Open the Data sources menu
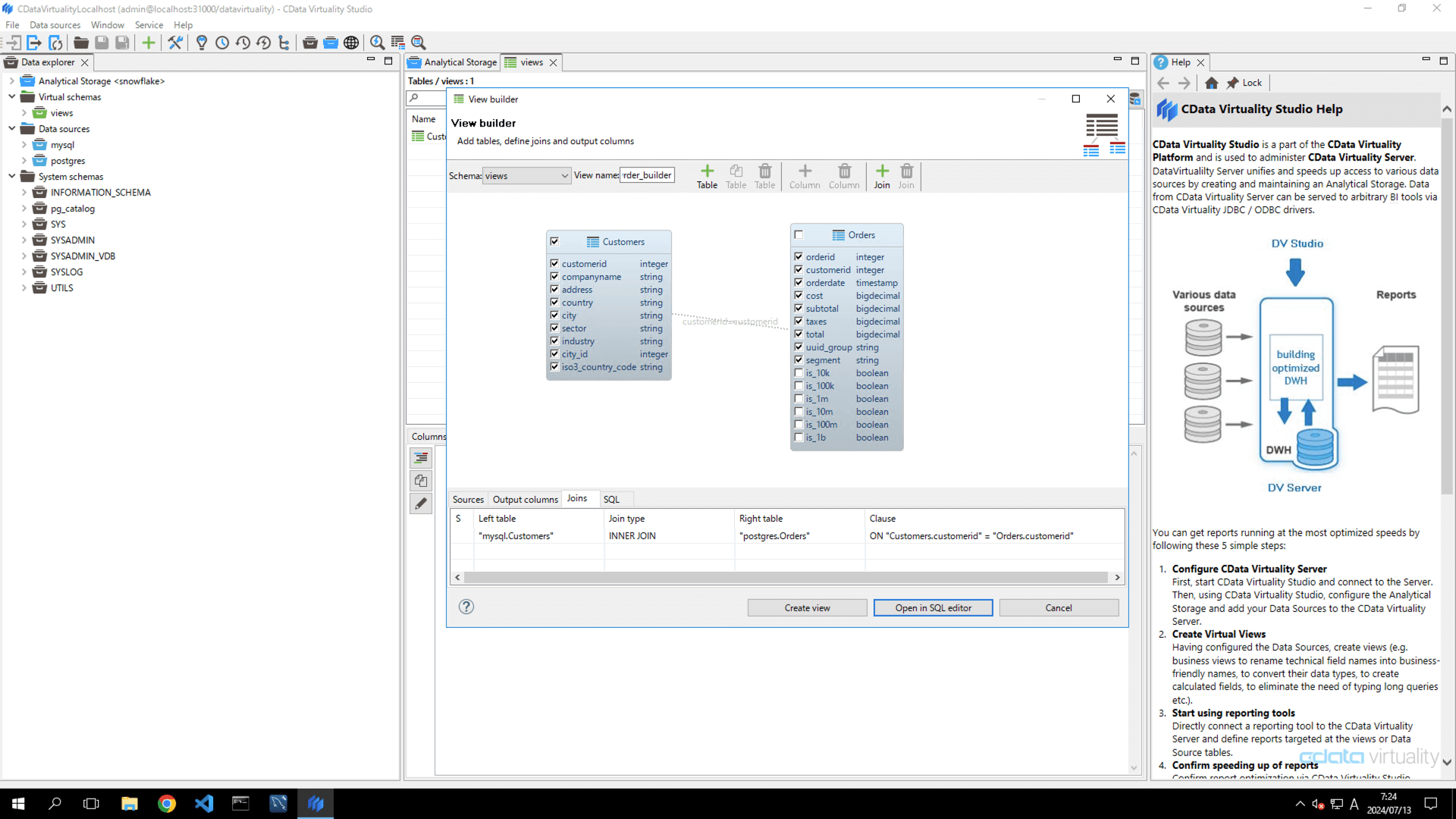Image resolution: width=1456 pixels, height=819 pixels. tap(54, 25)
